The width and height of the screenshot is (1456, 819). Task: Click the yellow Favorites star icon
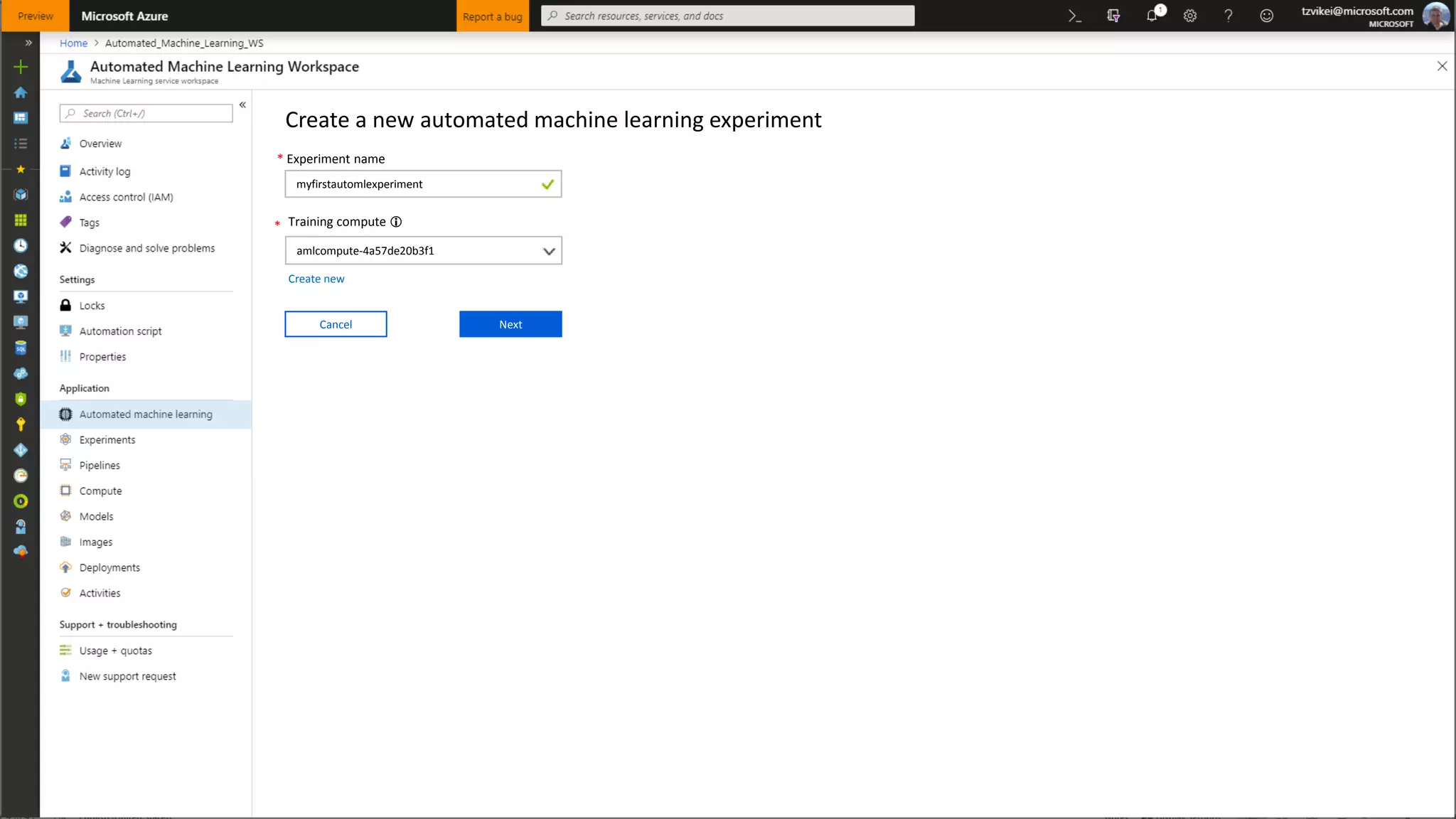pyautogui.click(x=21, y=169)
